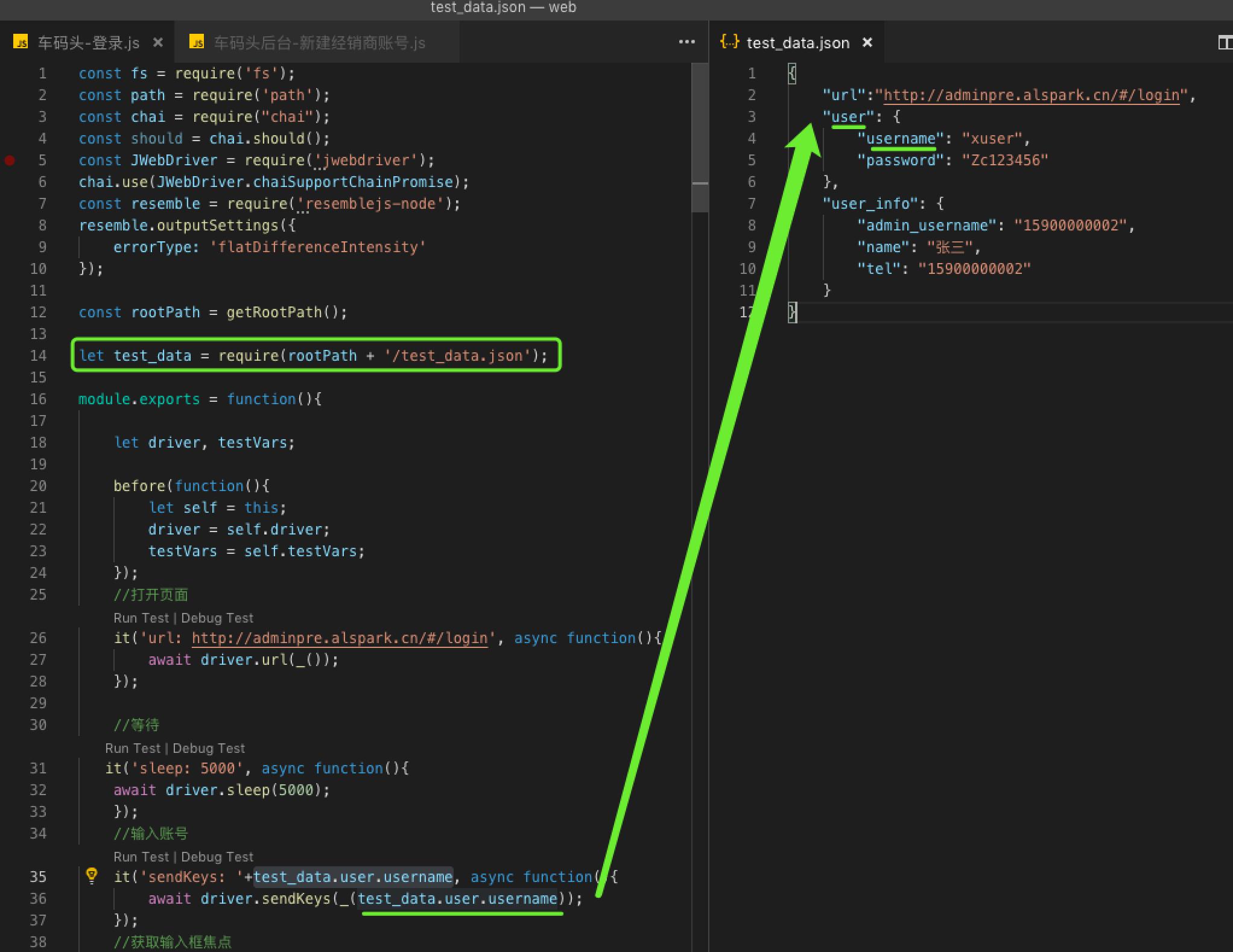
Task: Click the JSON braces icon on test_data.json tab
Action: point(730,42)
